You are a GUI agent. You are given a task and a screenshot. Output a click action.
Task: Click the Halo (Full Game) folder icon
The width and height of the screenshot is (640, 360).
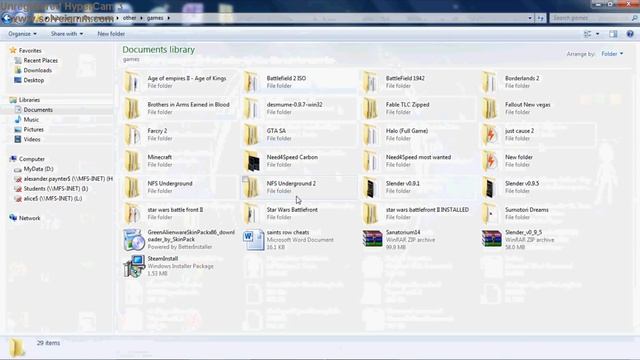point(370,135)
